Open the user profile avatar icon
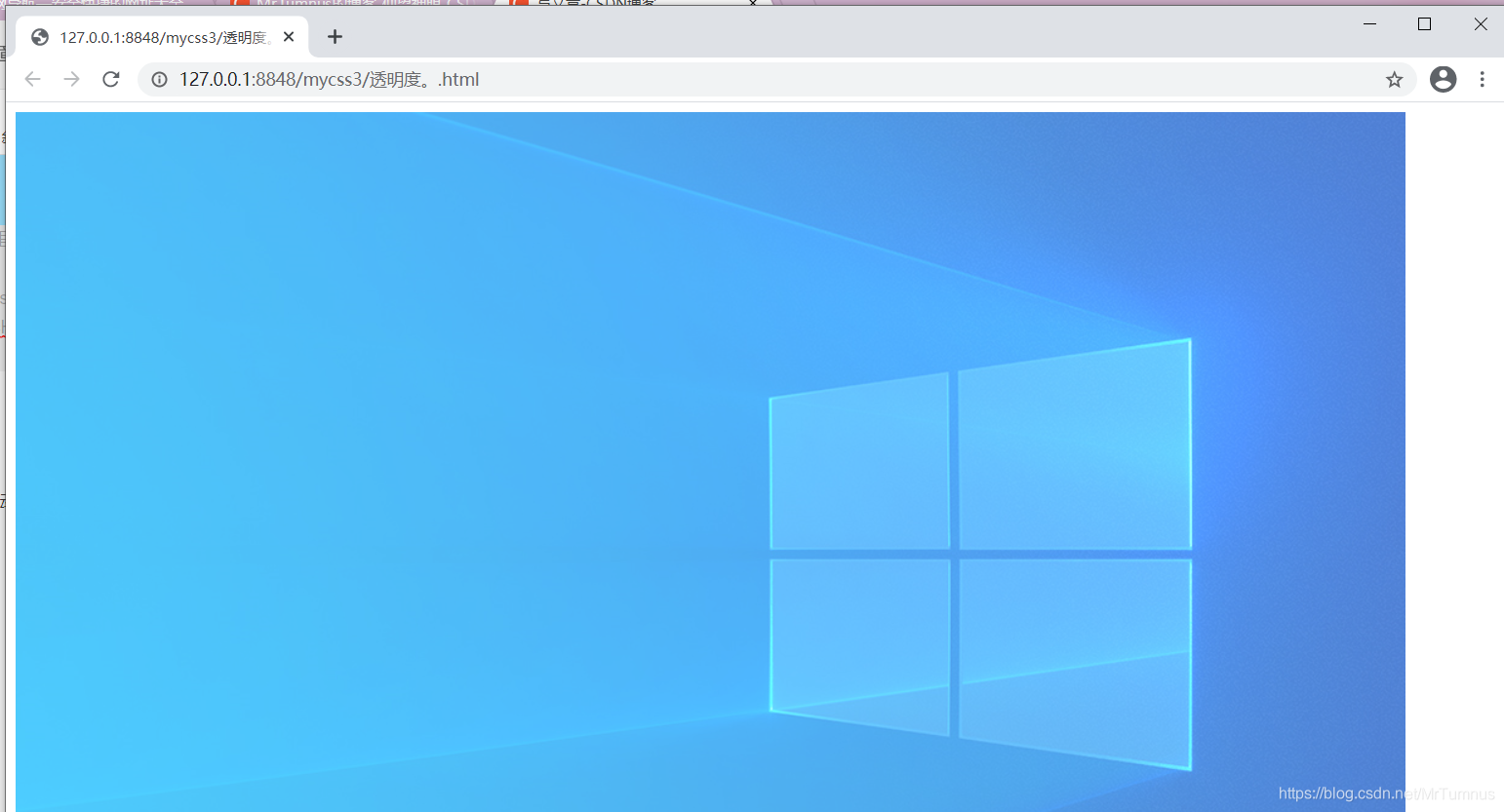The width and height of the screenshot is (1504, 812). coord(1443,79)
